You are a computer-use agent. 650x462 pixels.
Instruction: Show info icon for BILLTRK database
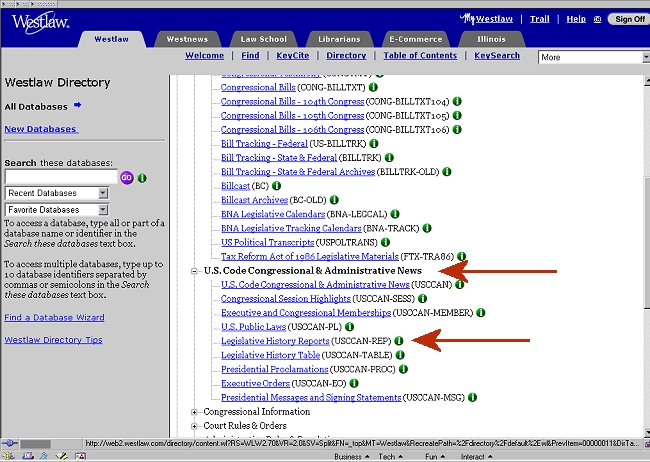pos(389,158)
